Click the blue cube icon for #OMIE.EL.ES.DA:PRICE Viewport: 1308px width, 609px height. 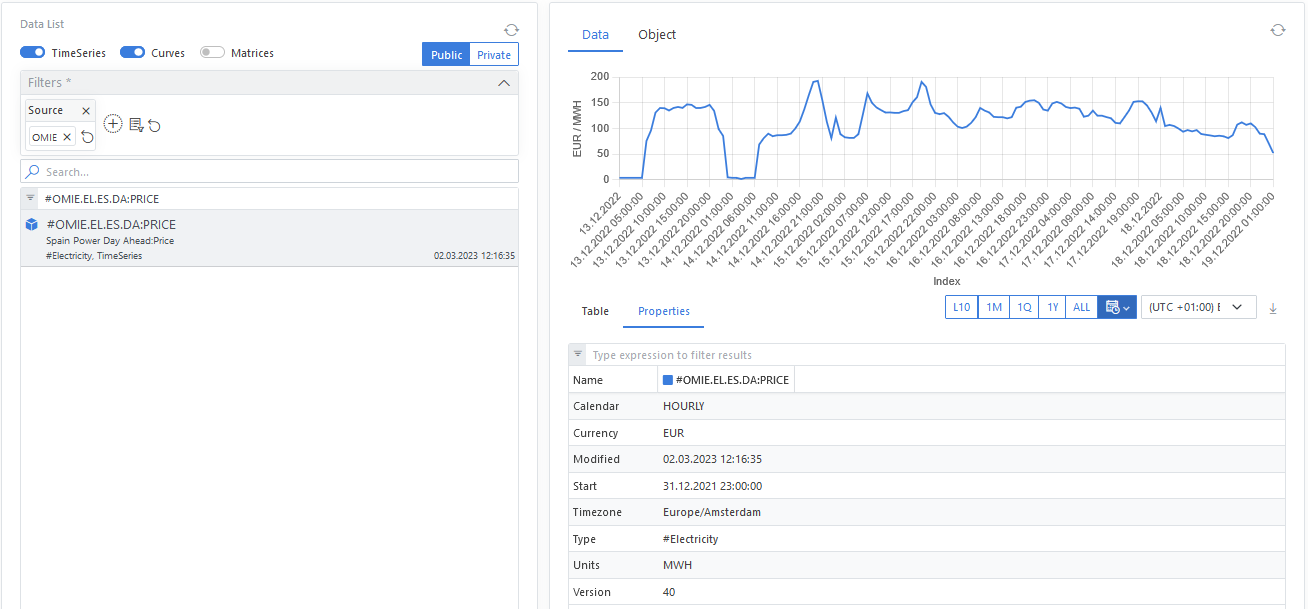pyautogui.click(x=31, y=225)
